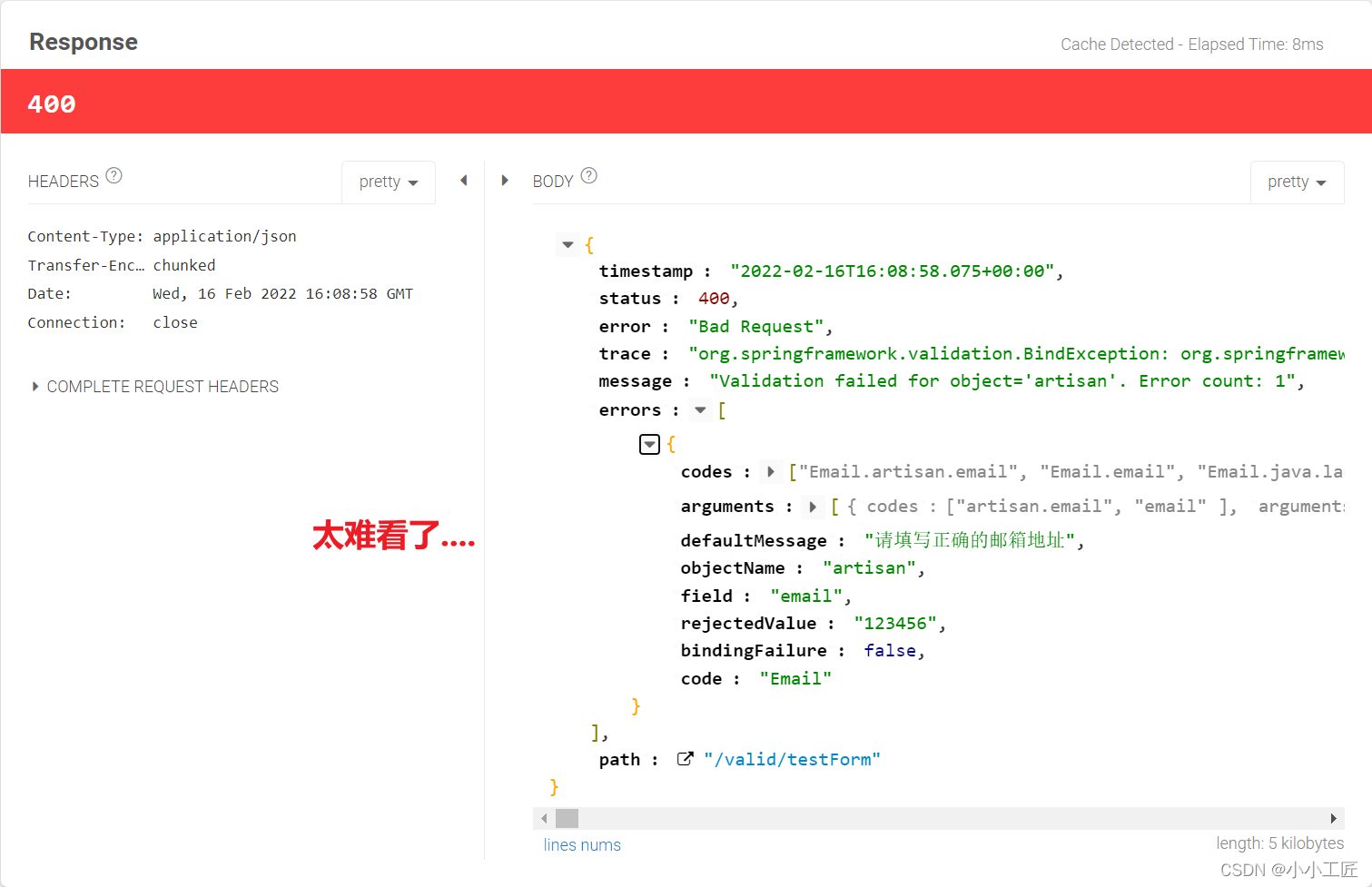The height and width of the screenshot is (887, 1372).
Task: Open the pretty dropdown in BODY panel
Action: pos(1297,182)
